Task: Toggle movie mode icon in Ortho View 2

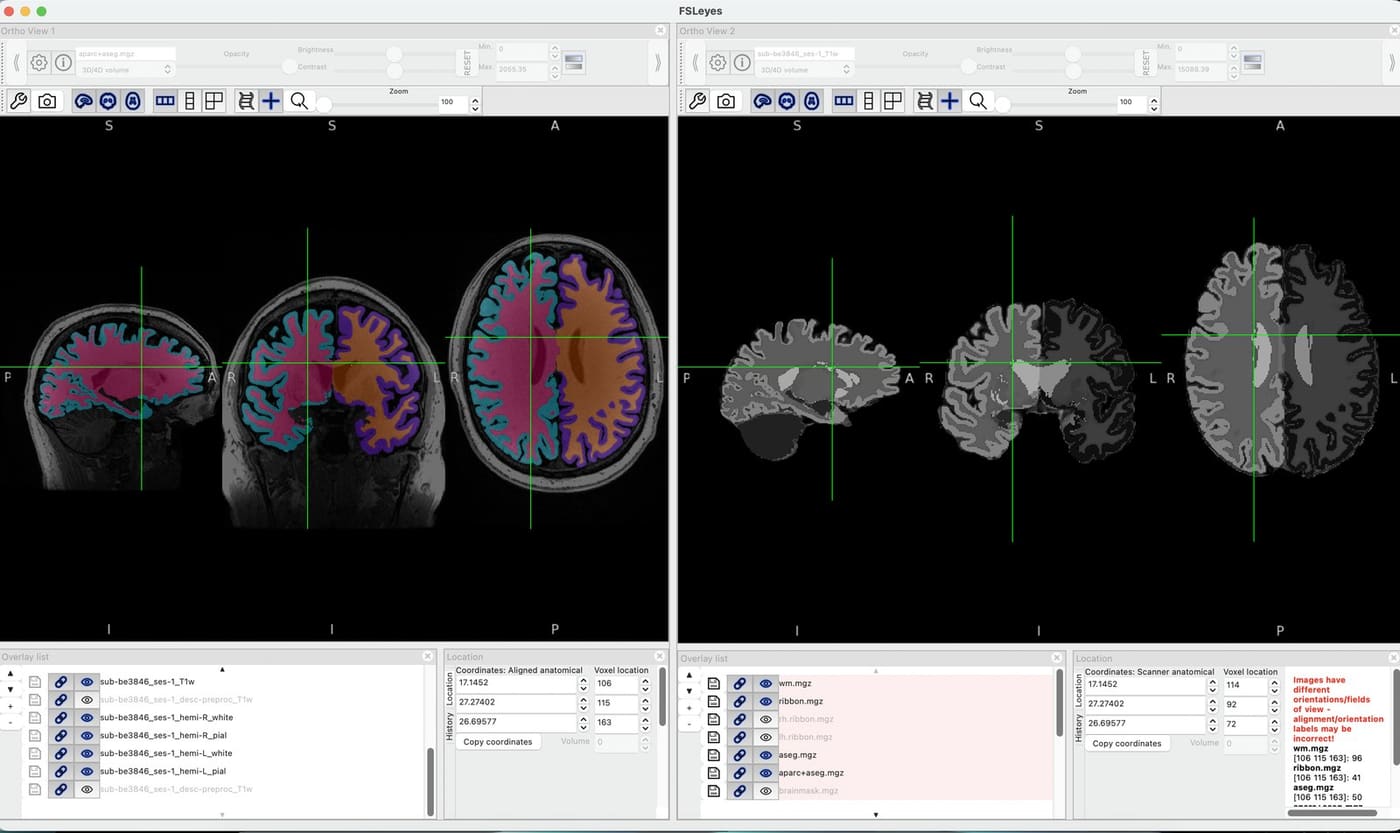Action: tap(925, 101)
